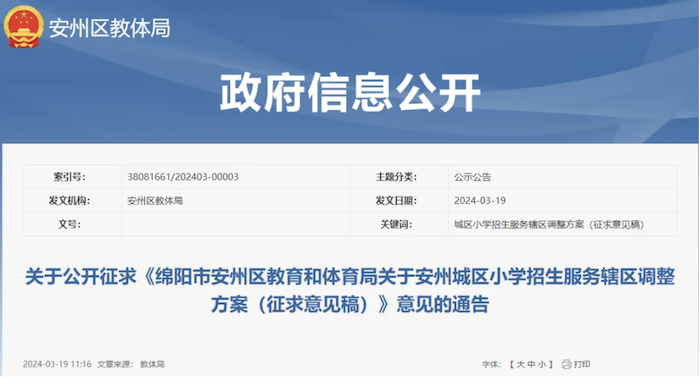Image resolution: width=700 pixels, height=378 pixels.
Task: Click issuing agency value 安州区教体局
Action: coord(155,201)
